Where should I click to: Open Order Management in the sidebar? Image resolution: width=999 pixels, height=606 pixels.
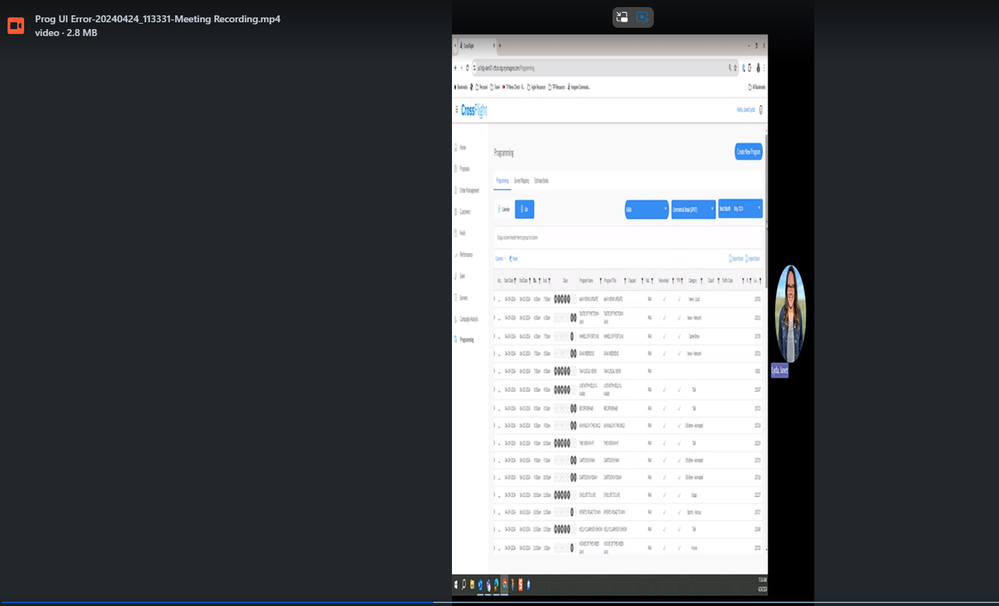click(466, 190)
